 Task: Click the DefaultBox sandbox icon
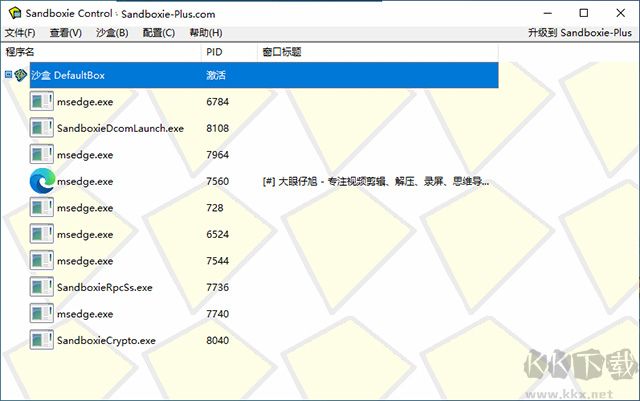click(x=21, y=75)
